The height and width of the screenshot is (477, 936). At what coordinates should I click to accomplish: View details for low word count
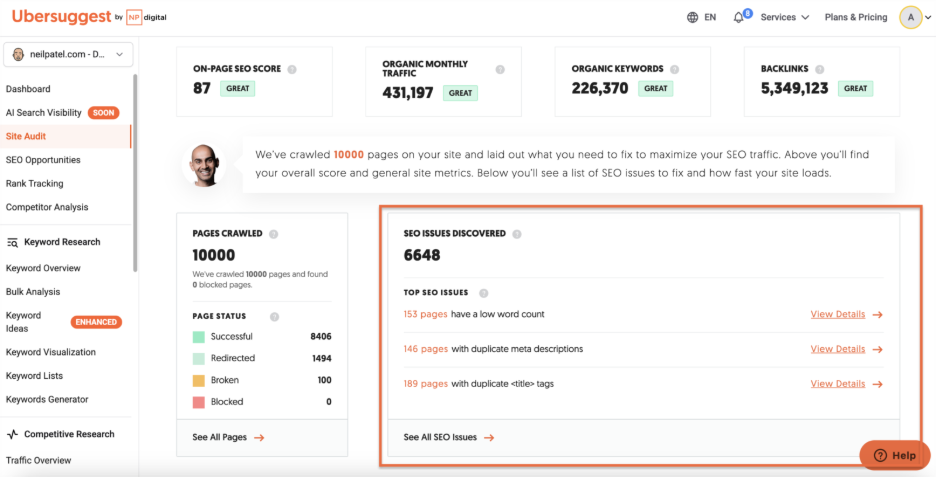tap(838, 314)
